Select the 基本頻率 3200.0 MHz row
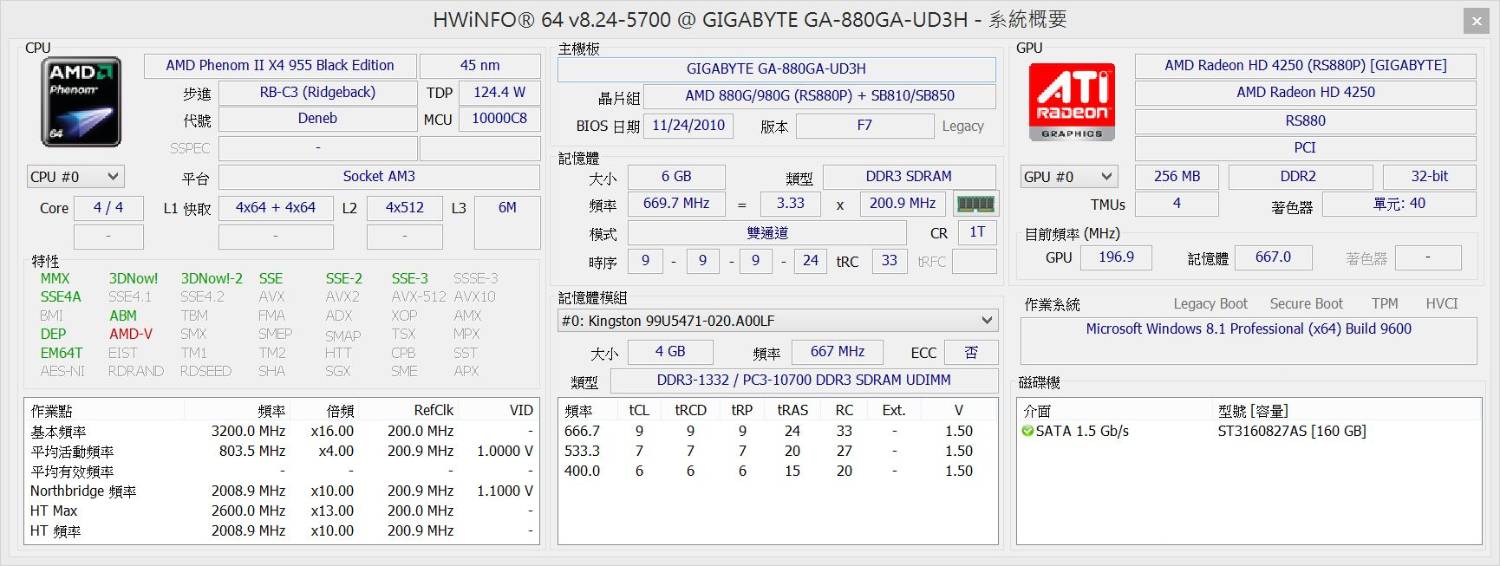The image size is (1500, 566). pos(282,431)
